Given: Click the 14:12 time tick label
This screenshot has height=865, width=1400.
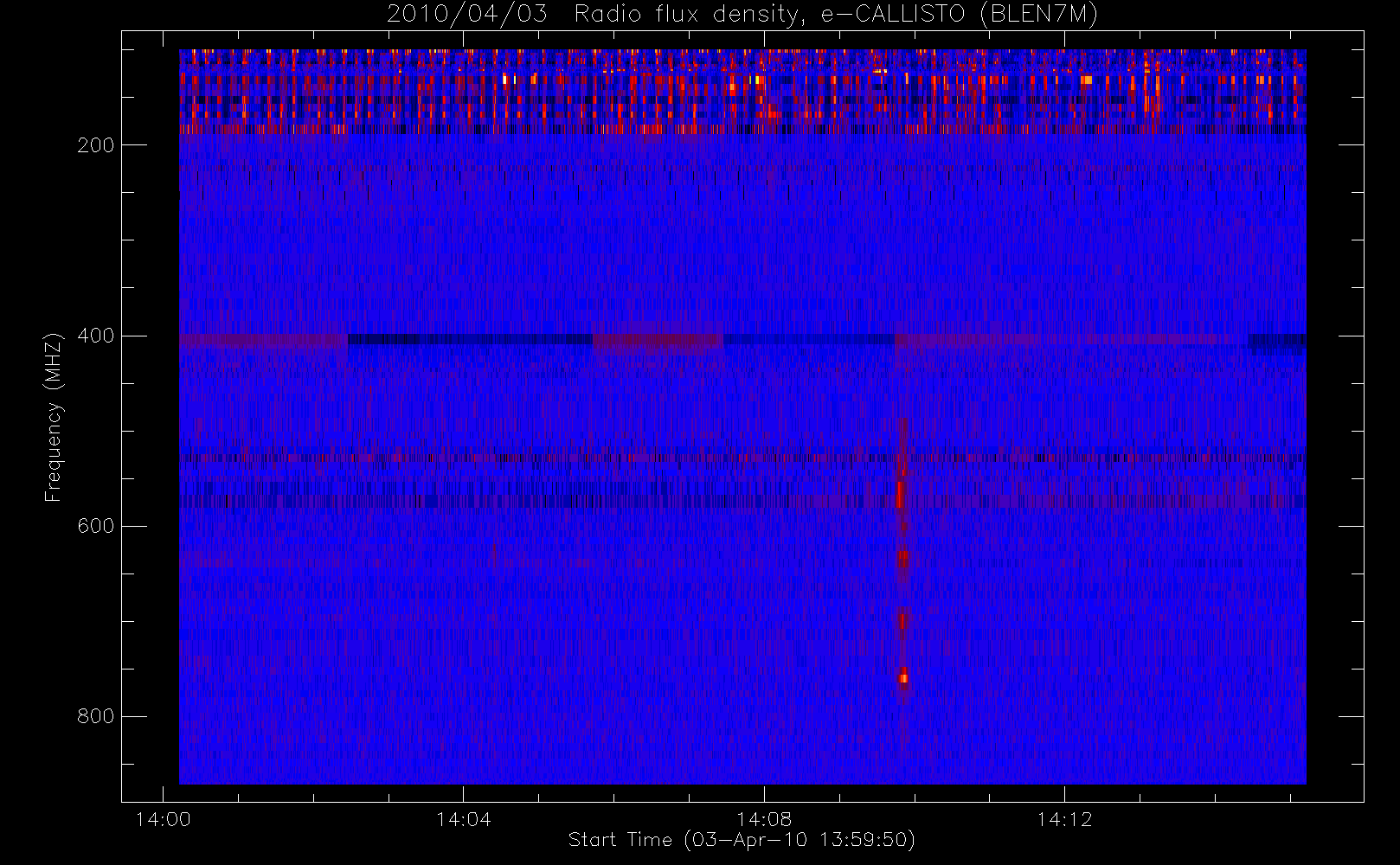Looking at the screenshot, I should tap(1064, 818).
